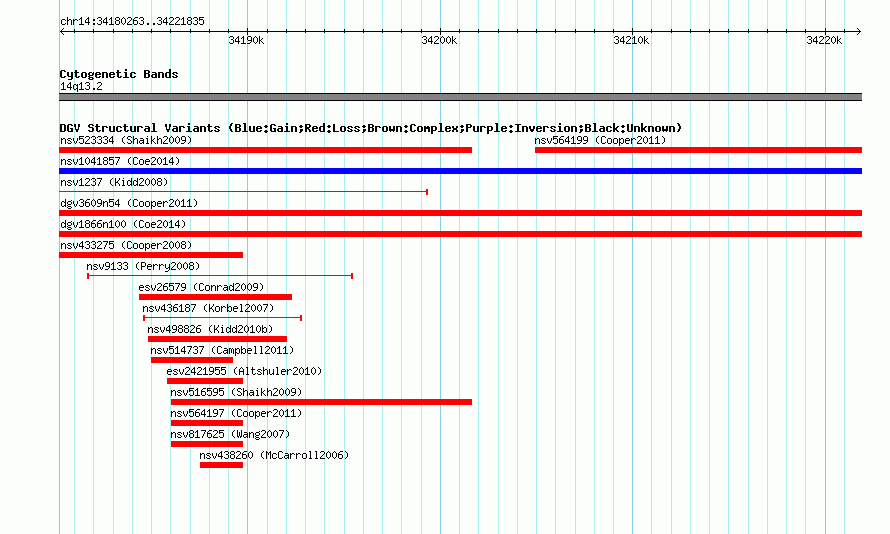The image size is (890, 534).
Task: Click the red bar under nsv523334
Action: click(x=266, y=150)
